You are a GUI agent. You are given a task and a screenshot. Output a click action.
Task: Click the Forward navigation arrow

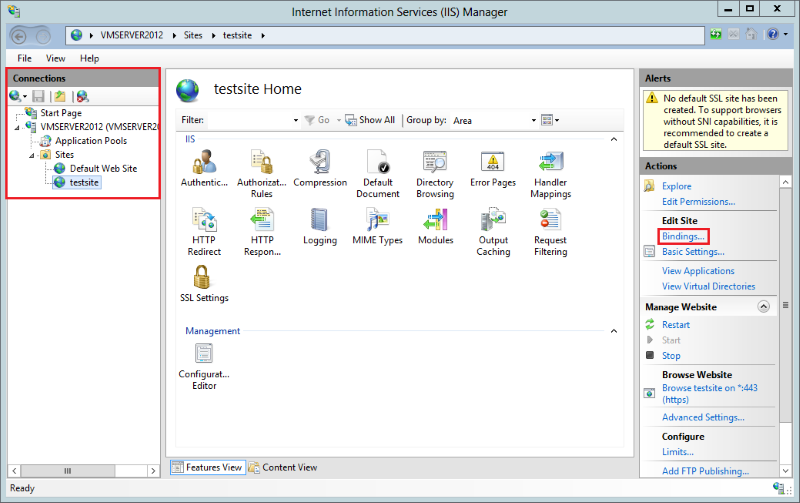43,36
